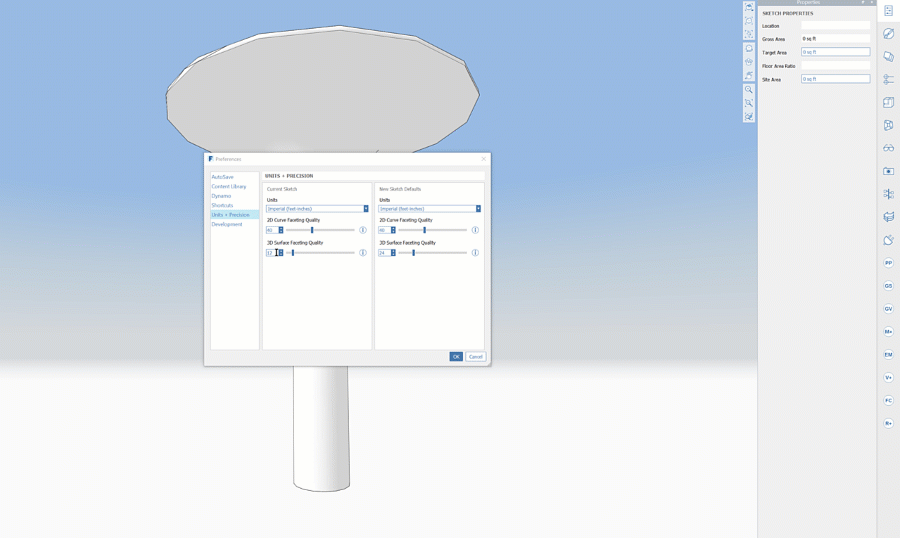This screenshot has width=900, height=538.
Task: Click Current Sketch 2D Curve Faceting spinner arrows
Action: [281, 230]
